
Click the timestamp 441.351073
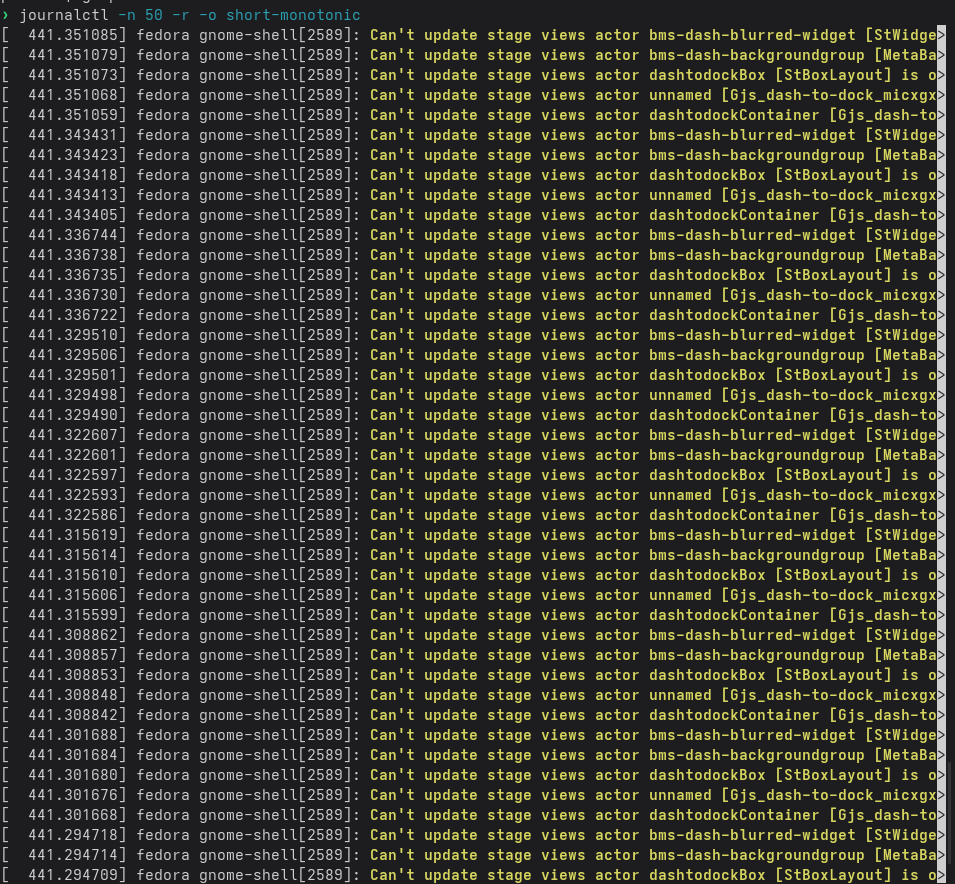click(x=73, y=75)
